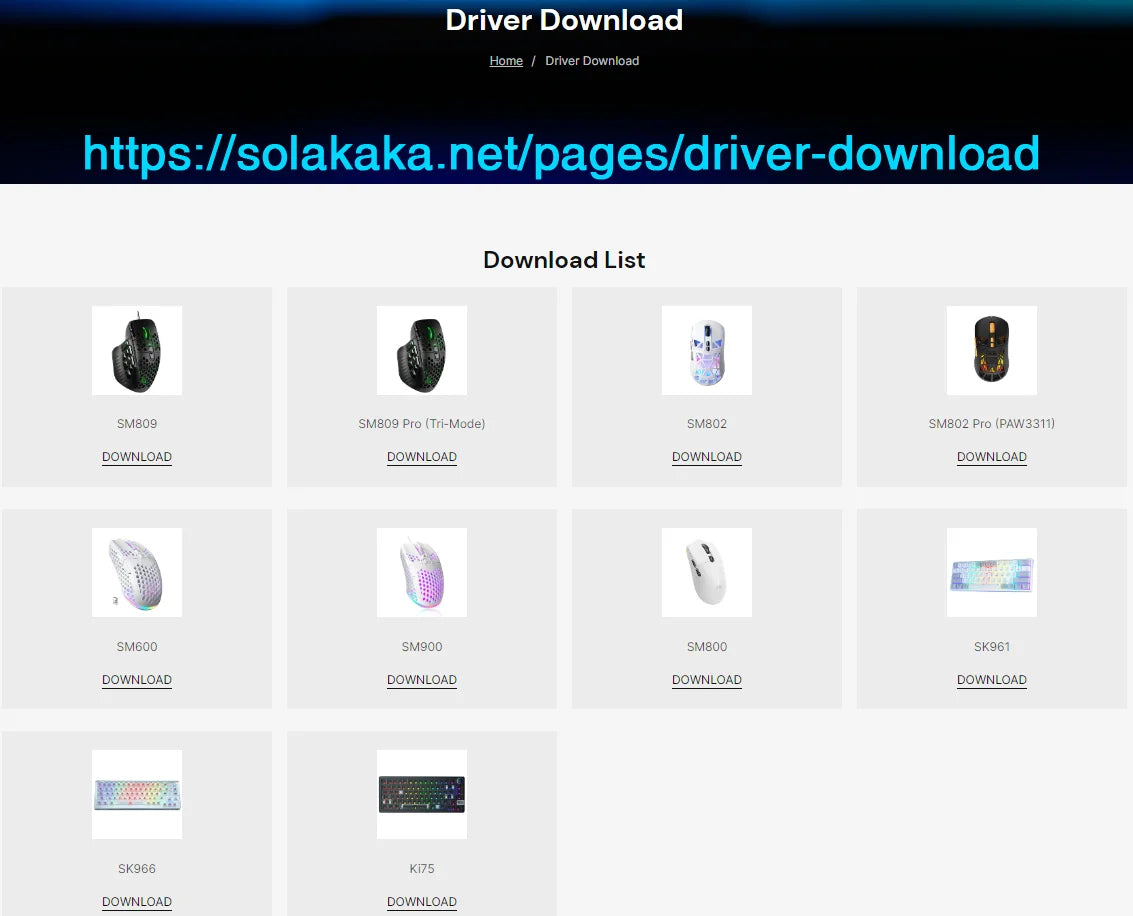Download the SM809 driver
This screenshot has height=916, width=1133.
coord(137,457)
